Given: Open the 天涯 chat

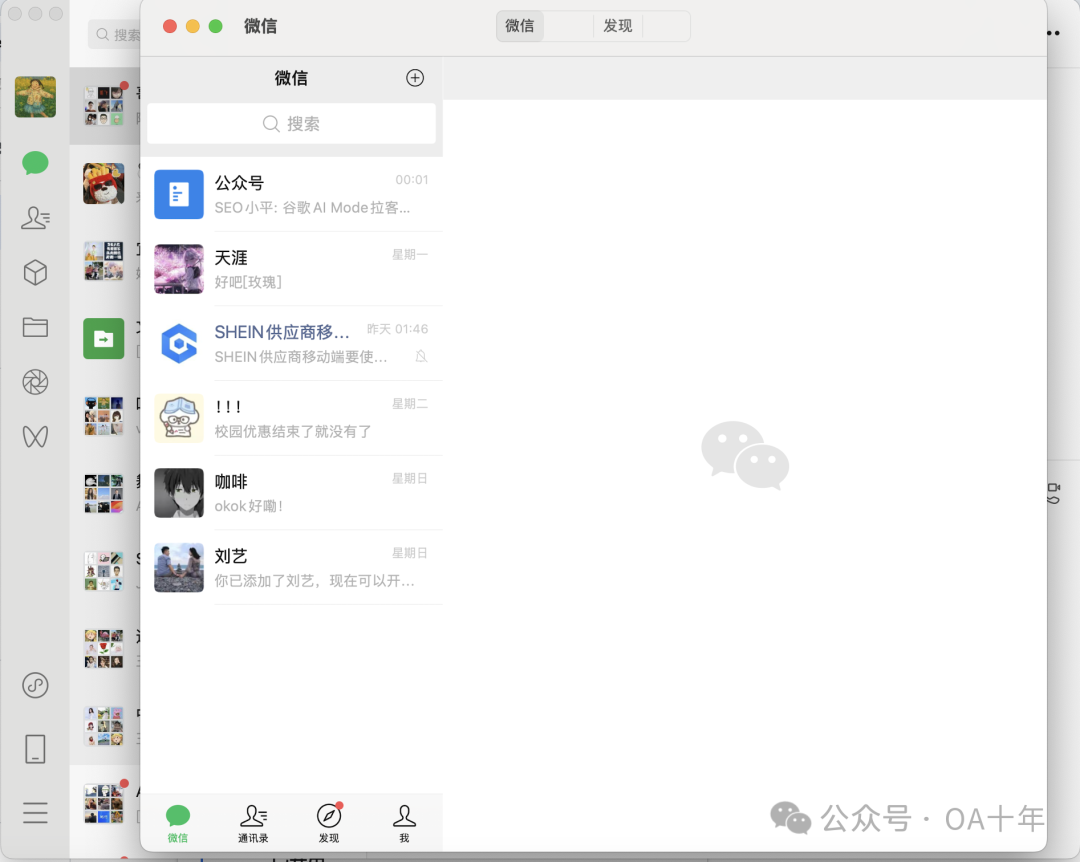Looking at the screenshot, I should coord(291,269).
